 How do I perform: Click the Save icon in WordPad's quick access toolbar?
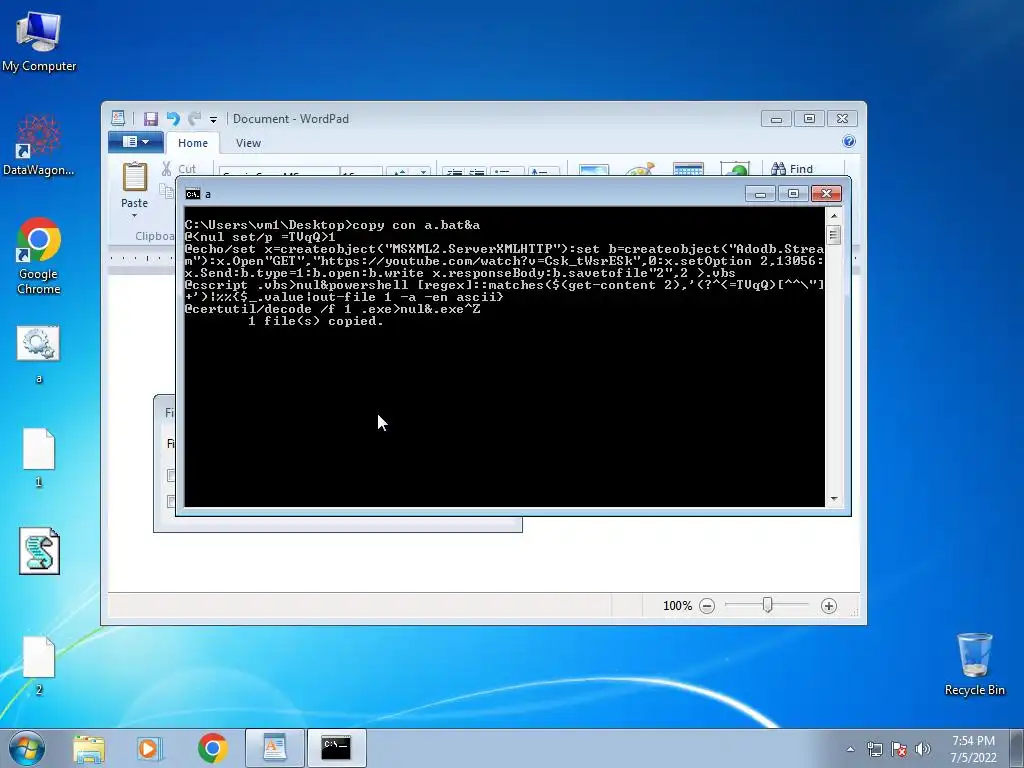coord(151,119)
